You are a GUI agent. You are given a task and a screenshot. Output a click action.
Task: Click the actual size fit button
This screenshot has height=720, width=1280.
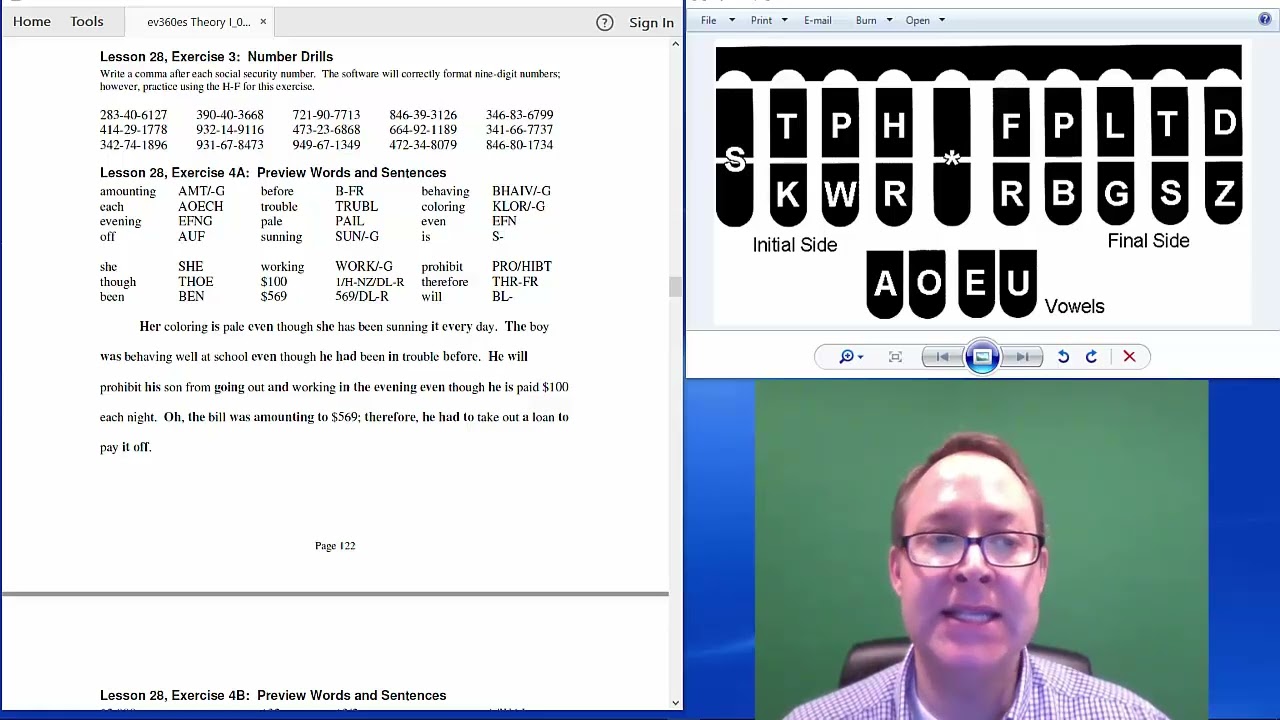[895, 357]
